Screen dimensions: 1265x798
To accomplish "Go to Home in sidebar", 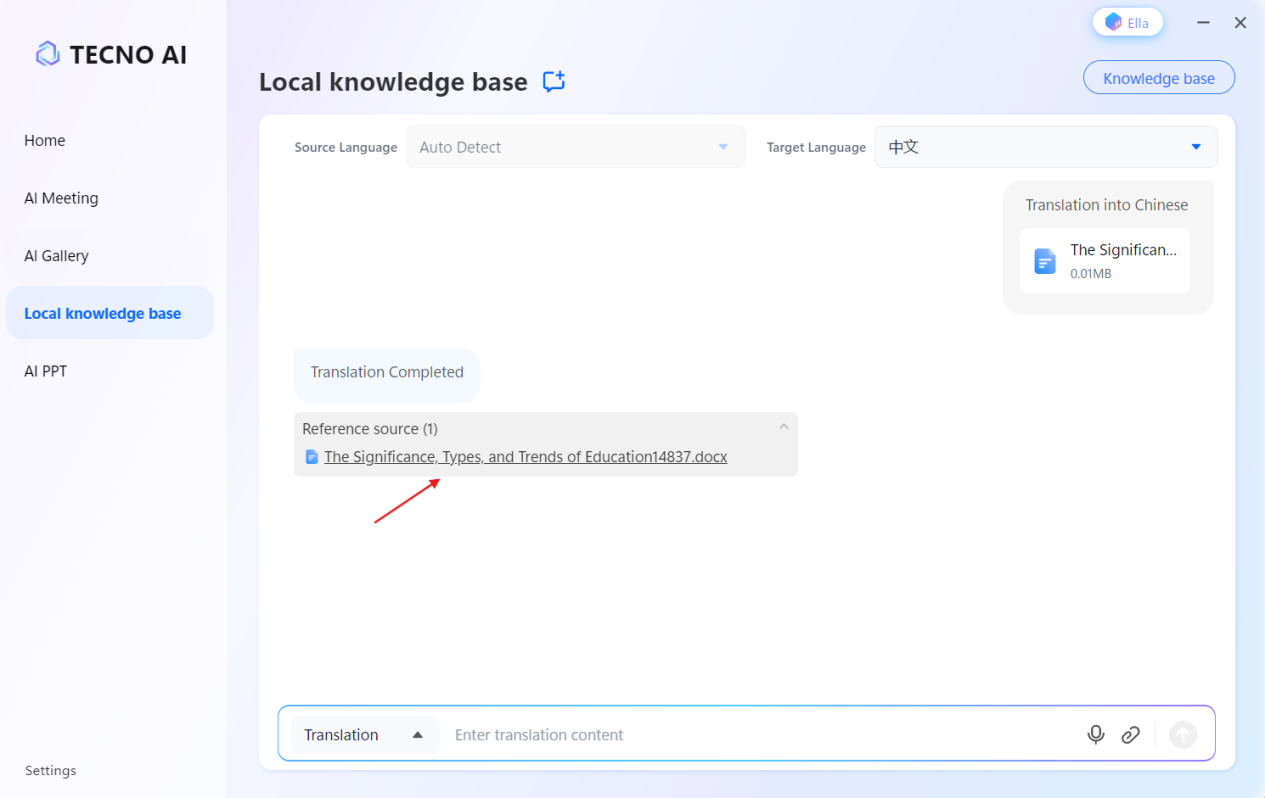I will click(45, 141).
